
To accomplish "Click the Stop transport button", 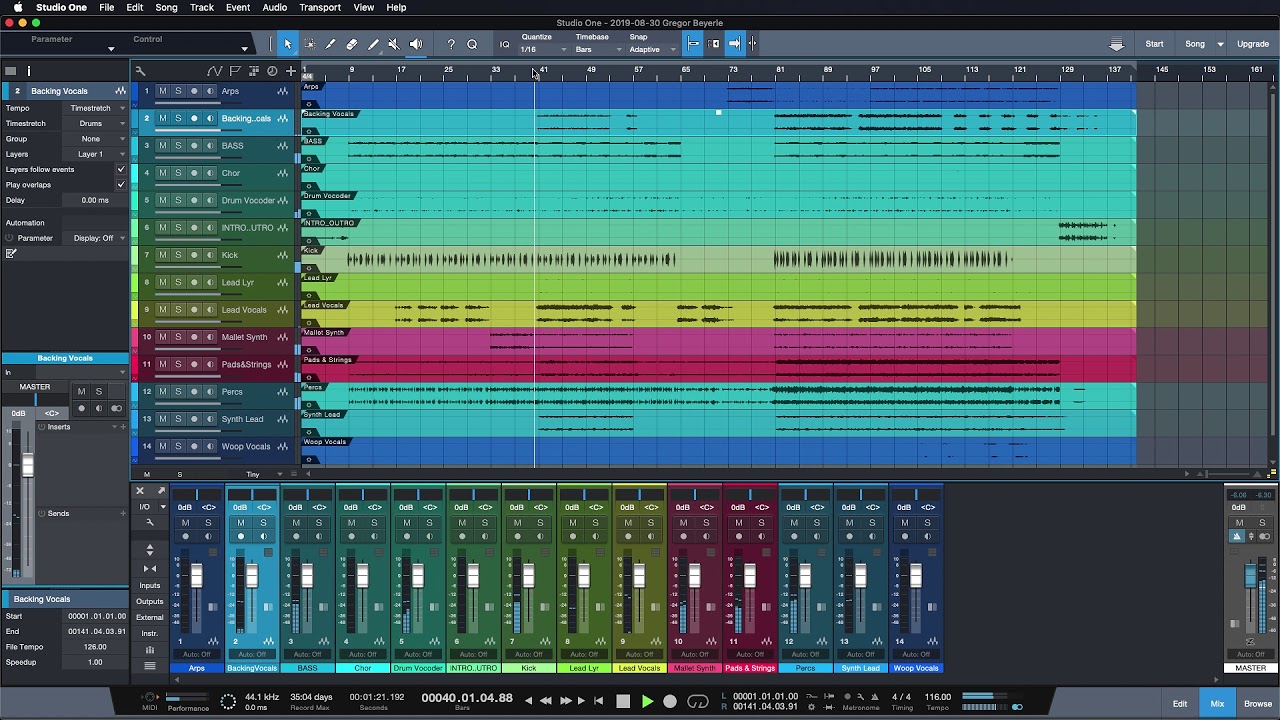I will coord(623,702).
